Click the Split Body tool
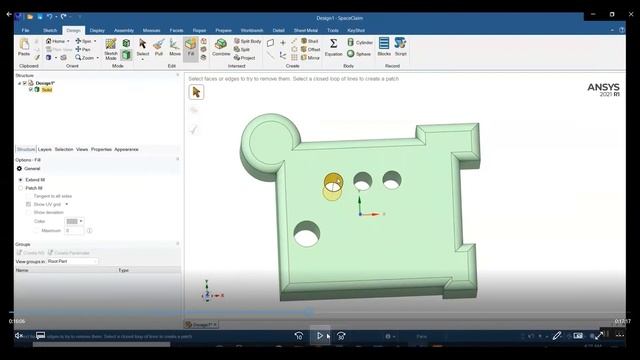Viewport: 640px width, 360px height. 247,41
